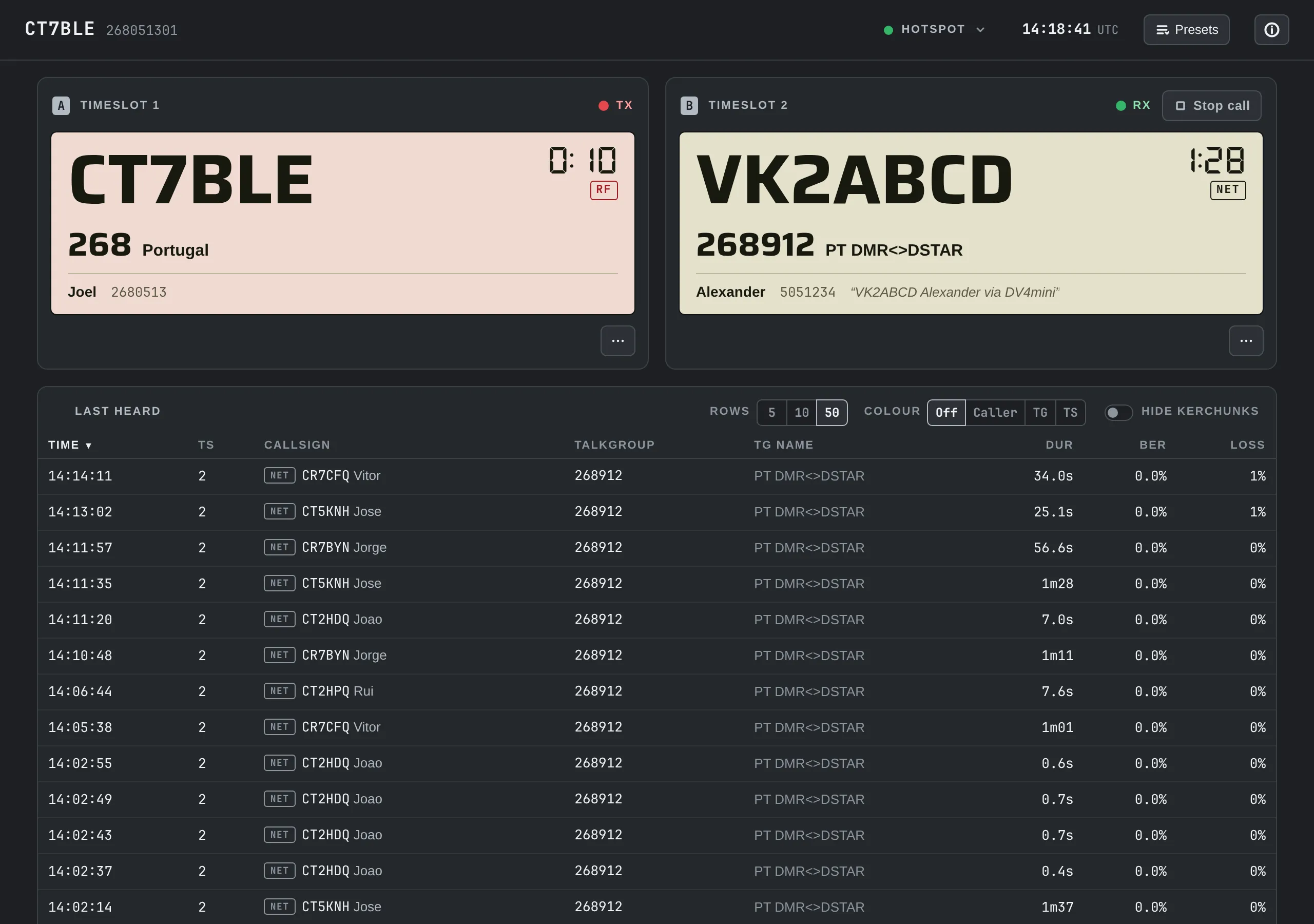Click NET badge in the 14:11:57 row
Viewport: 1314px width, 924px height.
279,547
